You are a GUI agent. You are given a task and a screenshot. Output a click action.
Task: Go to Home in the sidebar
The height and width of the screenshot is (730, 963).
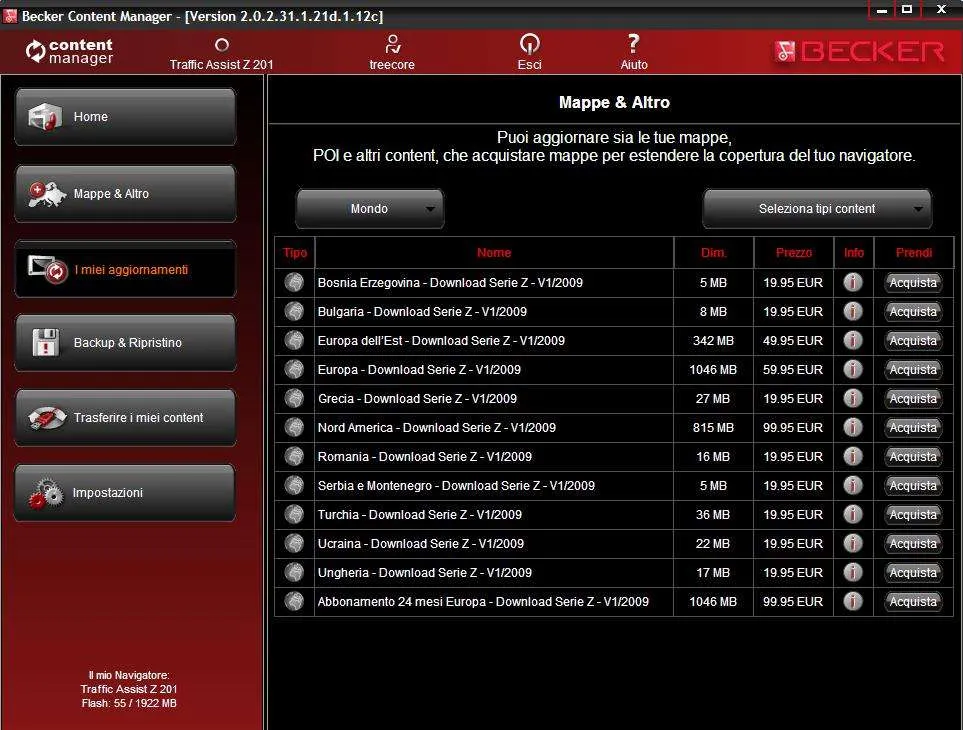click(x=125, y=117)
